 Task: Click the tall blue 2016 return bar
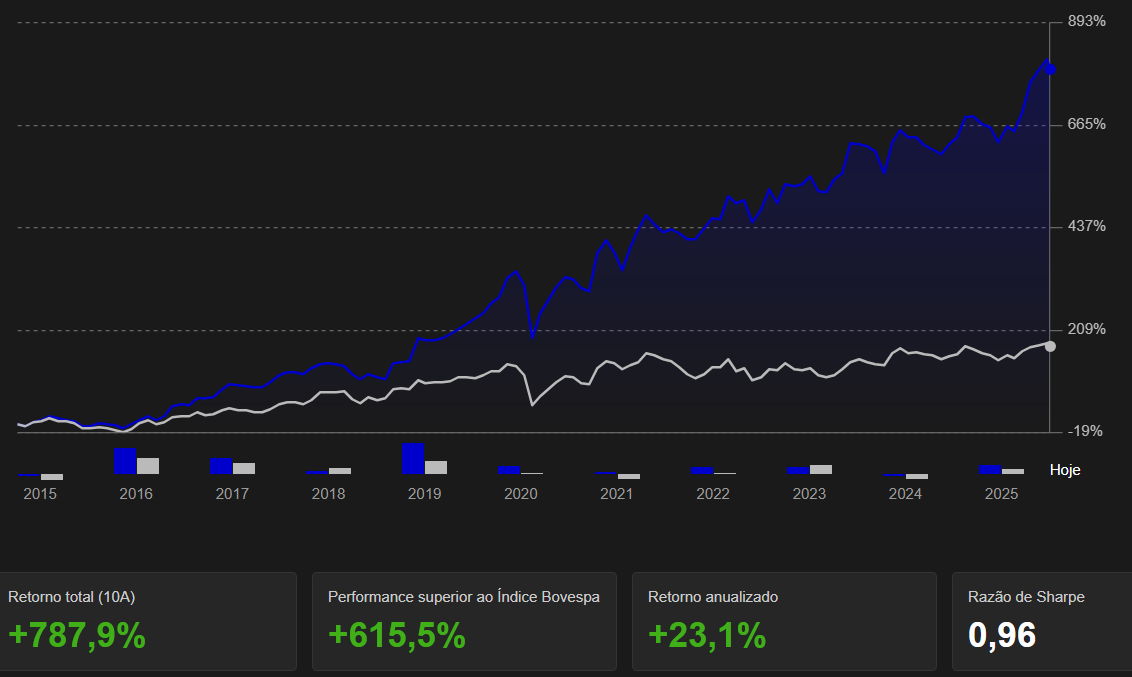(x=124, y=460)
